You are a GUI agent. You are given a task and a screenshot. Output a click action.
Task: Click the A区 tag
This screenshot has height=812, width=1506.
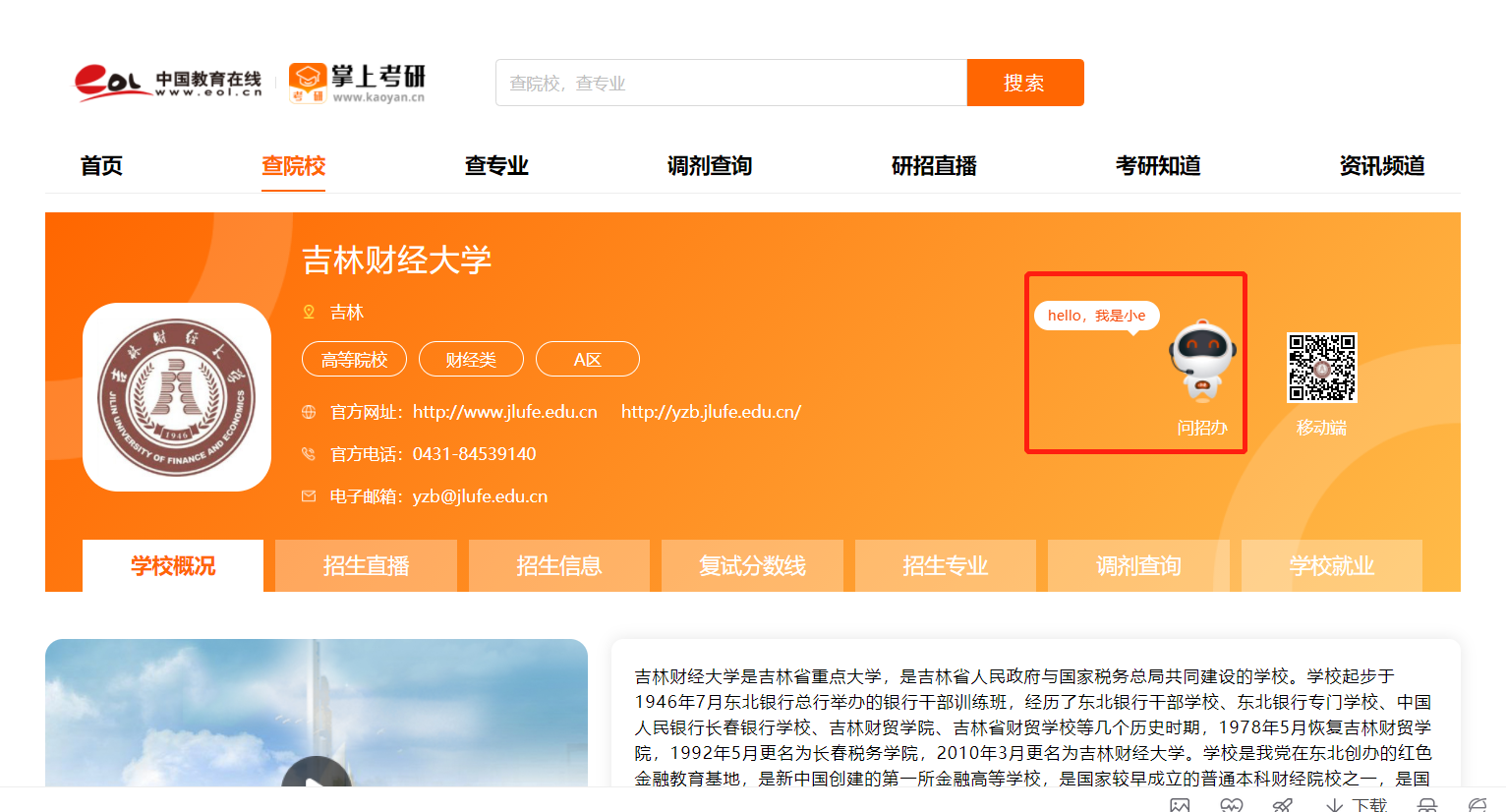coord(588,359)
